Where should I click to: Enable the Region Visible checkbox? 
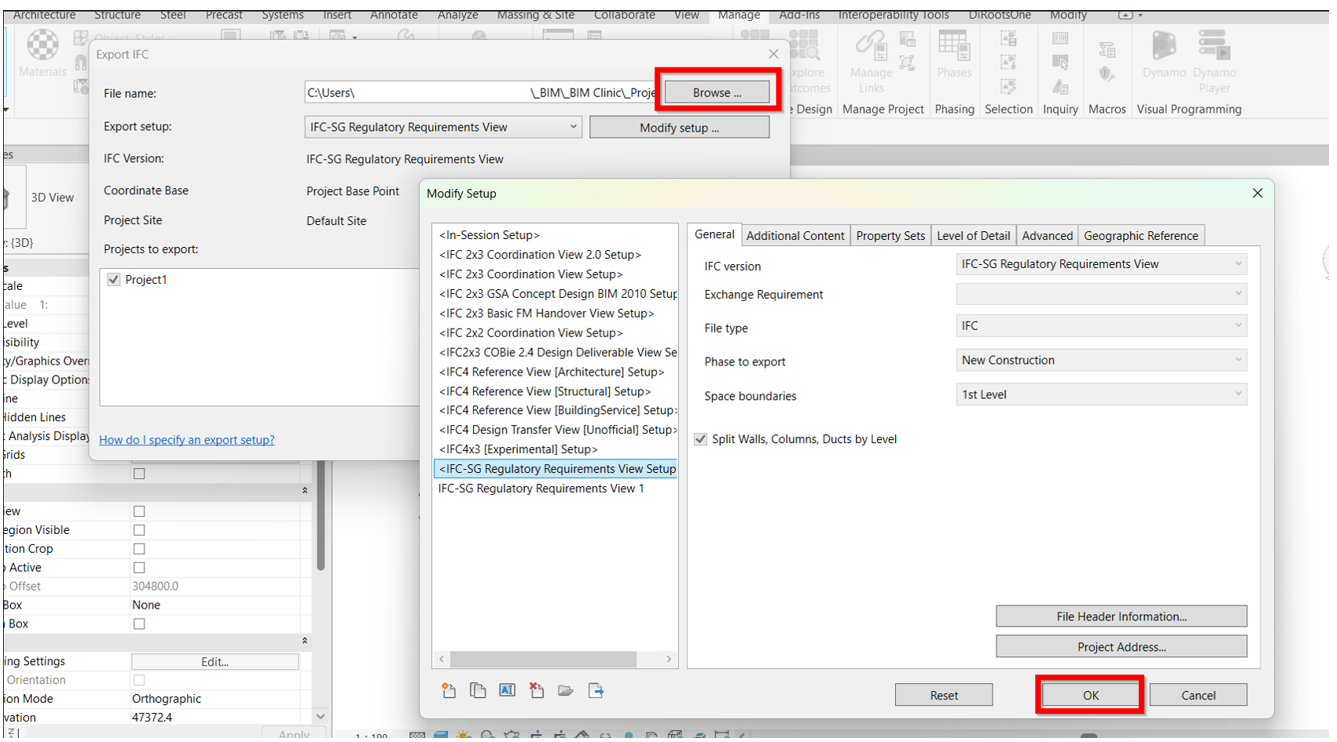[x=139, y=530]
